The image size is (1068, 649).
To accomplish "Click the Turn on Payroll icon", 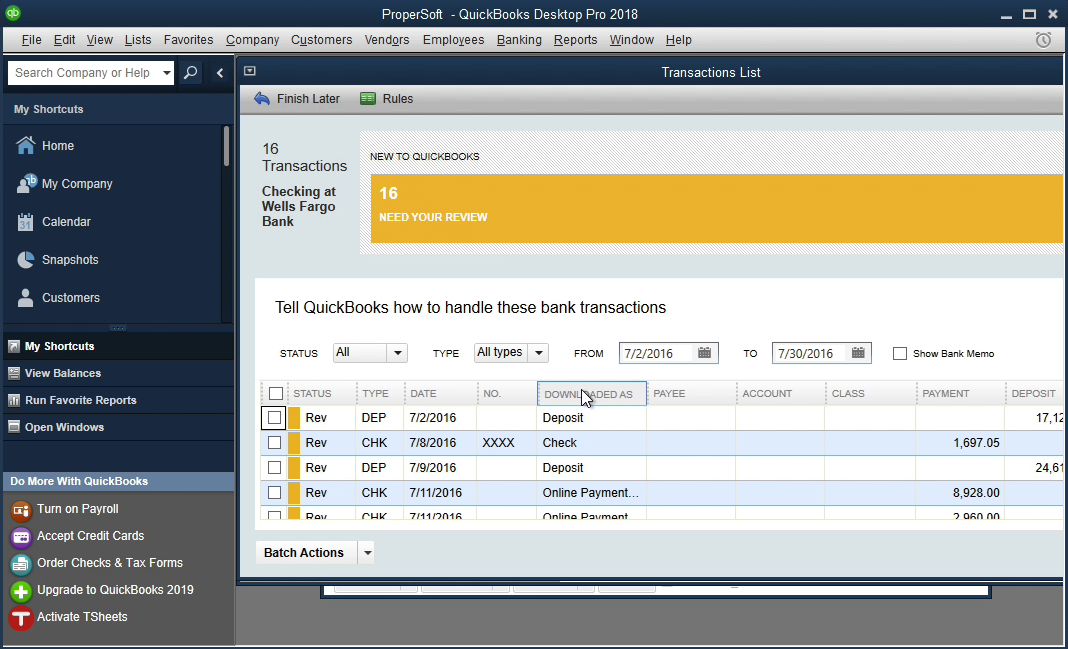I will (x=20, y=510).
